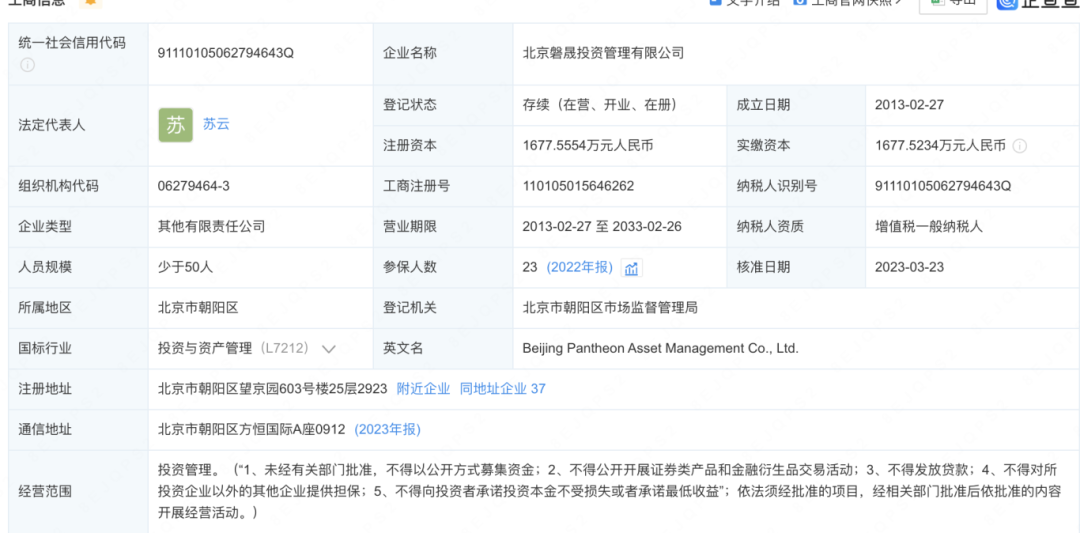Open legal representative 苏云 link
Viewport: 1080px width, 533px height.
[216, 125]
